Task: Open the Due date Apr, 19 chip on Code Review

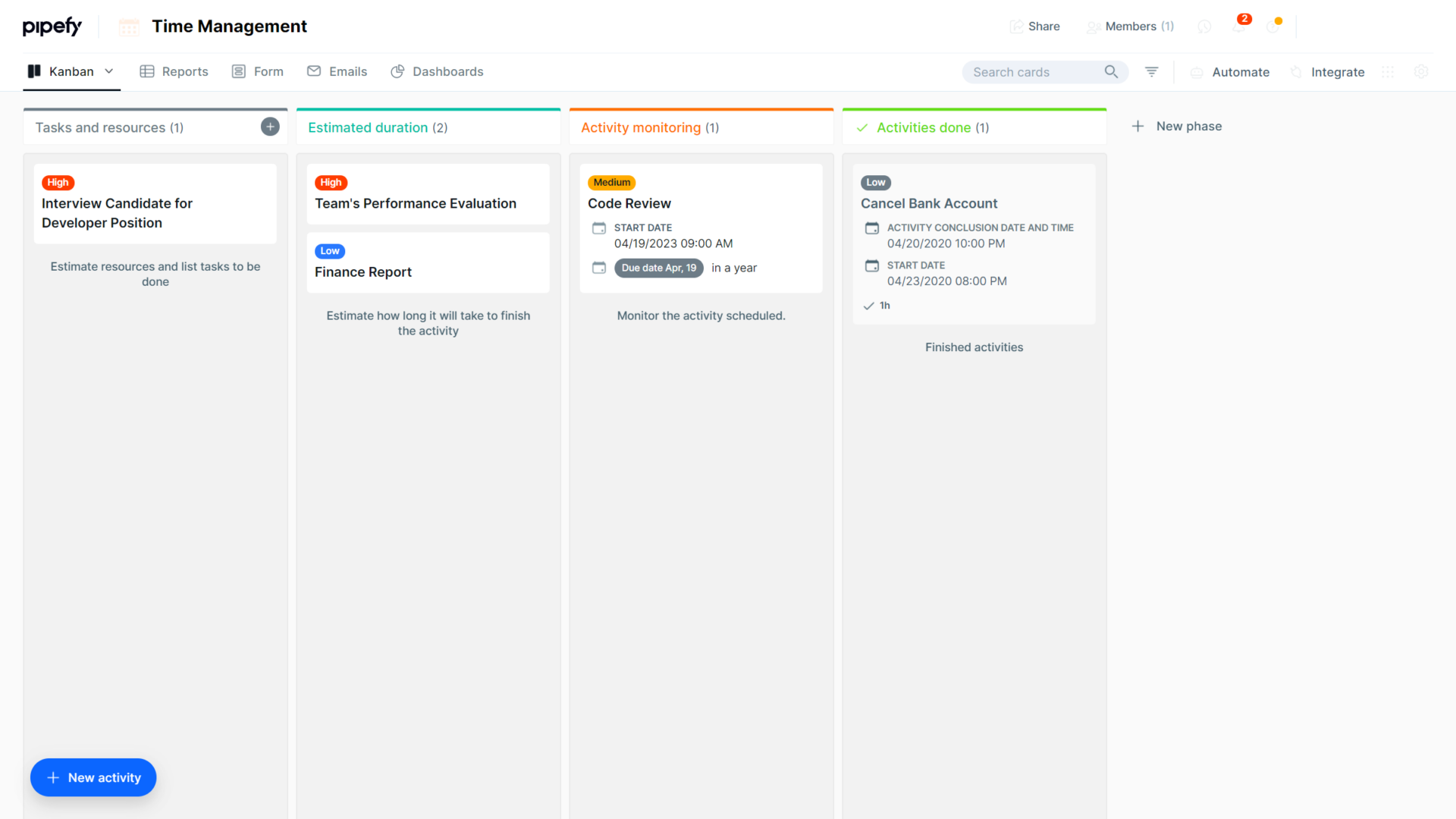Action: tap(658, 268)
